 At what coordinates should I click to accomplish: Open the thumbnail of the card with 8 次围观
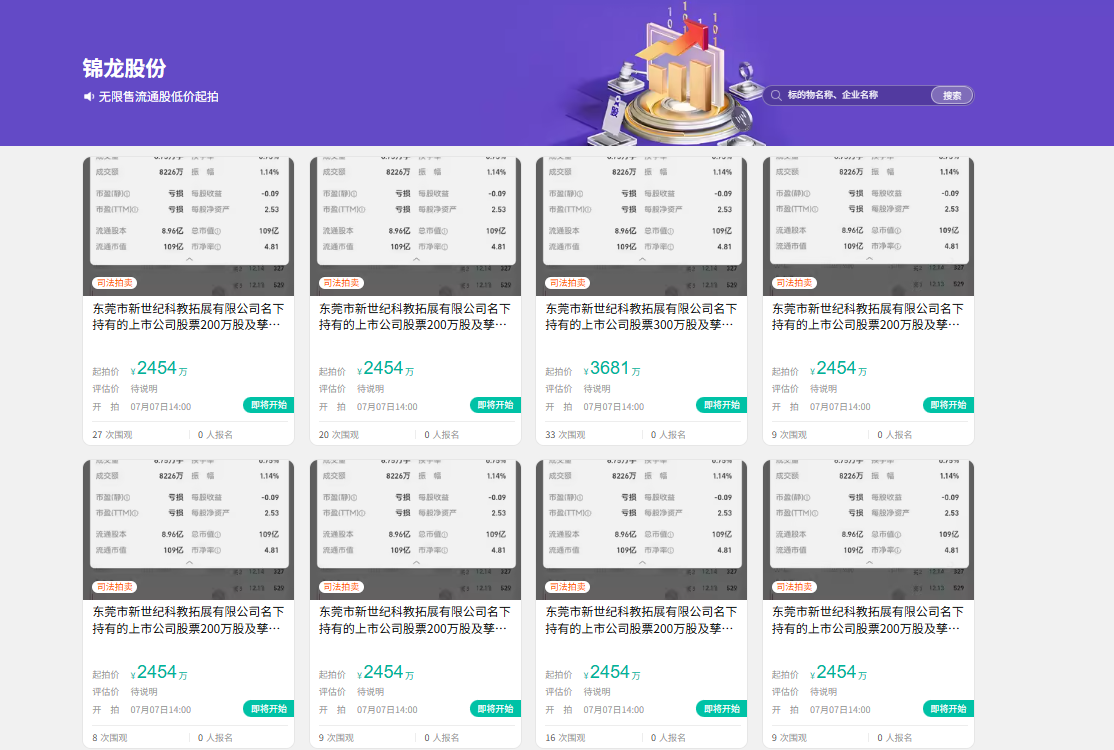pos(188,530)
